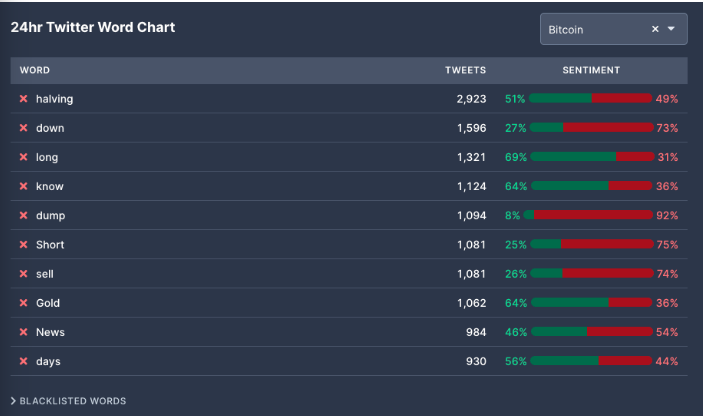Click the sentiment bar for 'halving'
Viewport: 703px width, 416px height.
[591, 99]
